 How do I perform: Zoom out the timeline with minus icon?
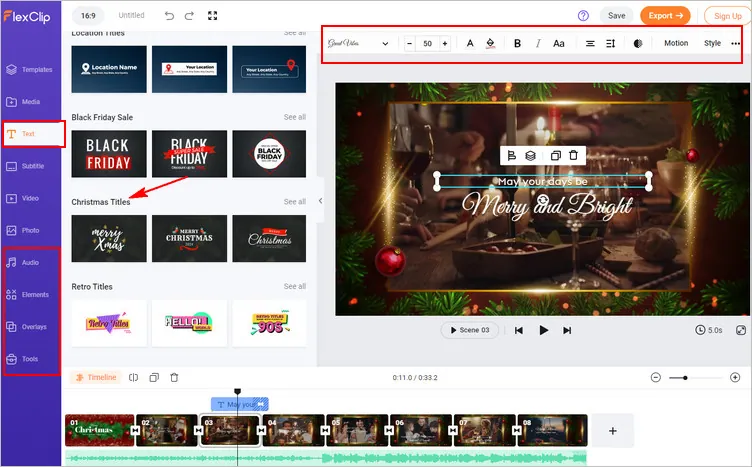point(656,377)
